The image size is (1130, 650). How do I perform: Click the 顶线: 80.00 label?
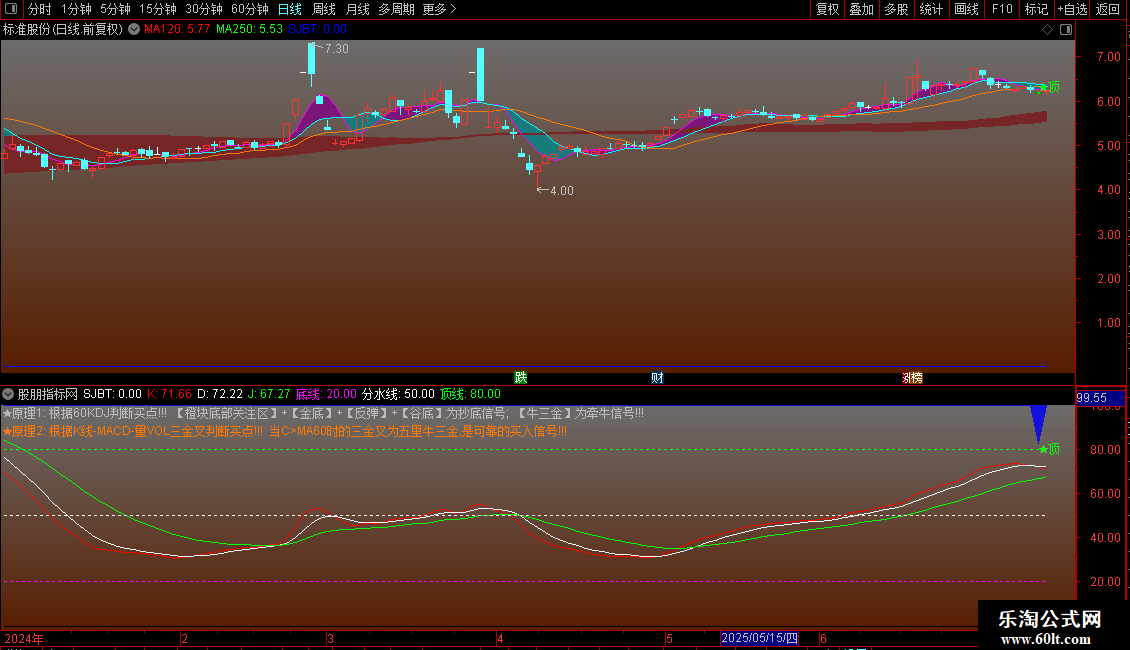pyautogui.click(x=471, y=394)
